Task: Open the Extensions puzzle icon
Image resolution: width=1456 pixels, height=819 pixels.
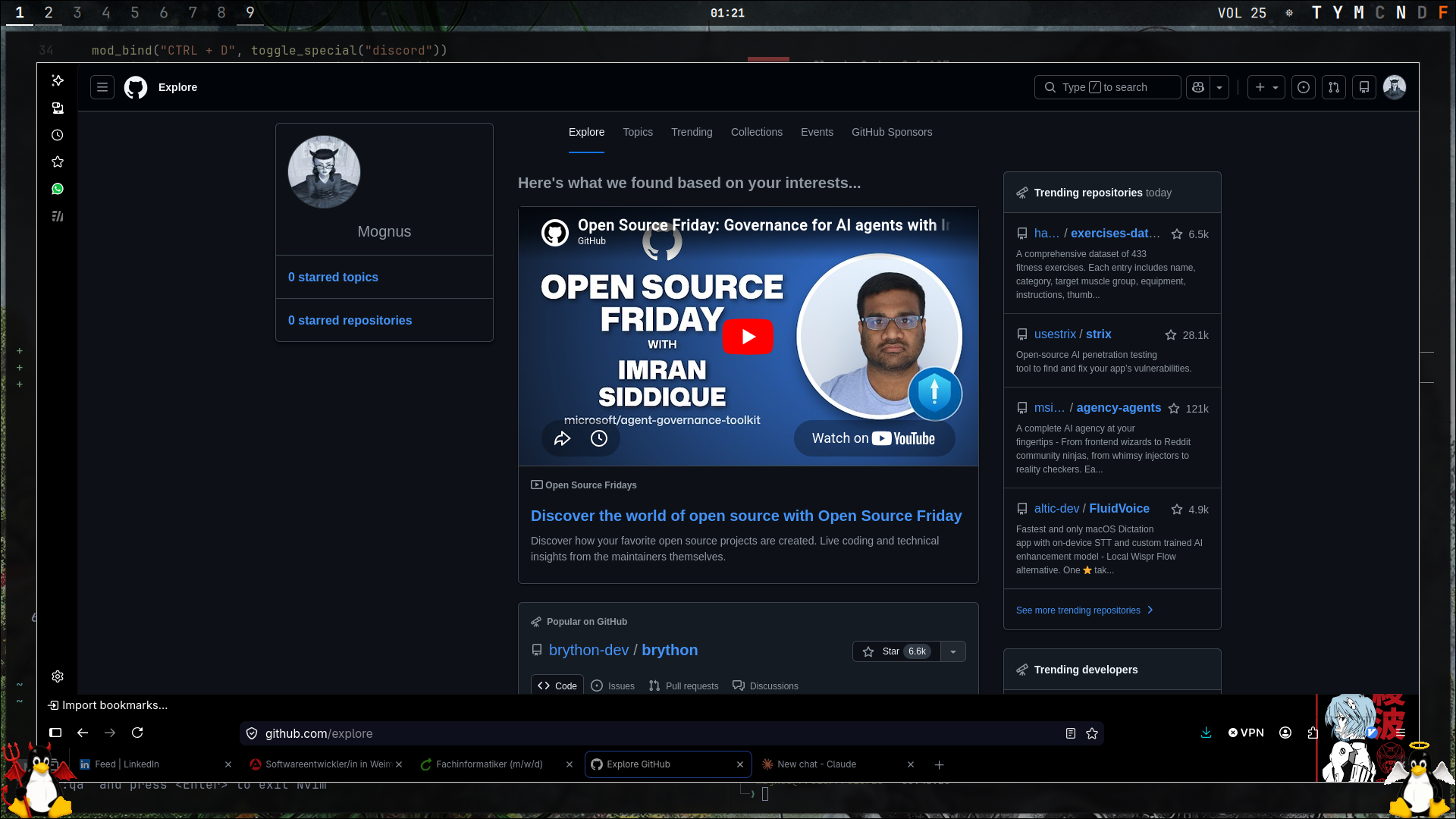Action: [x=1313, y=733]
